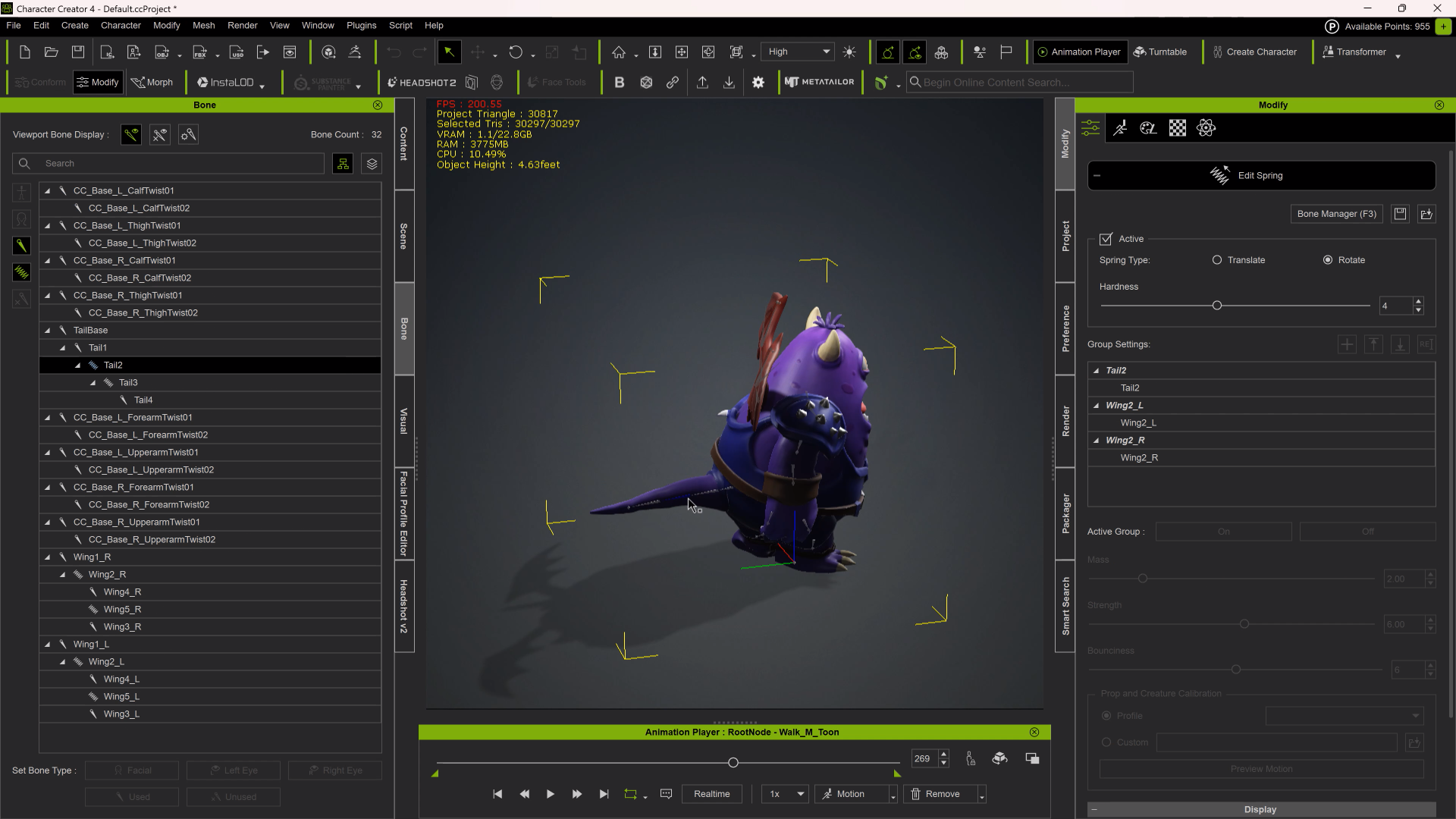Open the Character menu
This screenshot has height=819, width=1456.
click(x=121, y=26)
